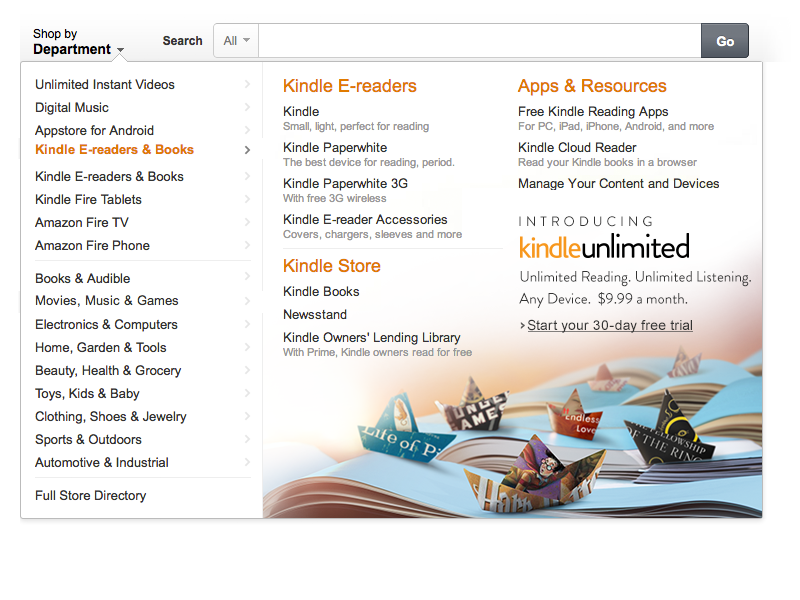
Task: Click the 'Kindle Store' orange section heading
Action: [x=332, y=266]
